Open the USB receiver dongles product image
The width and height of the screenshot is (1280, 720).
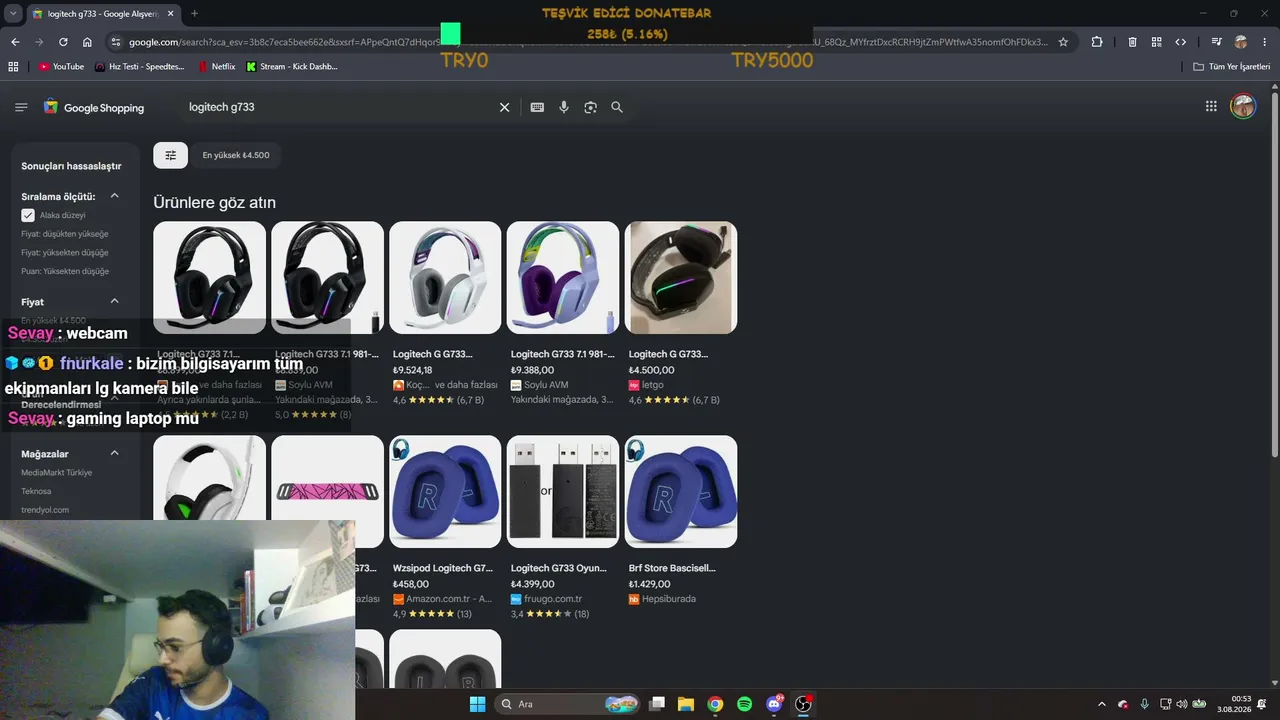[563, 492]
